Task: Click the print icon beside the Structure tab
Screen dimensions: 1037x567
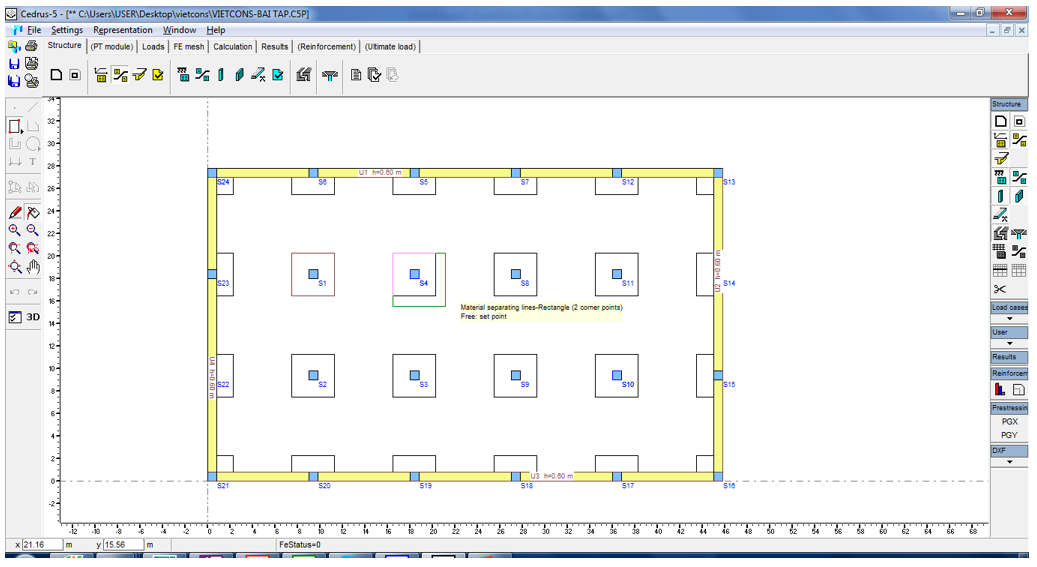Action: tap(31, 46)
